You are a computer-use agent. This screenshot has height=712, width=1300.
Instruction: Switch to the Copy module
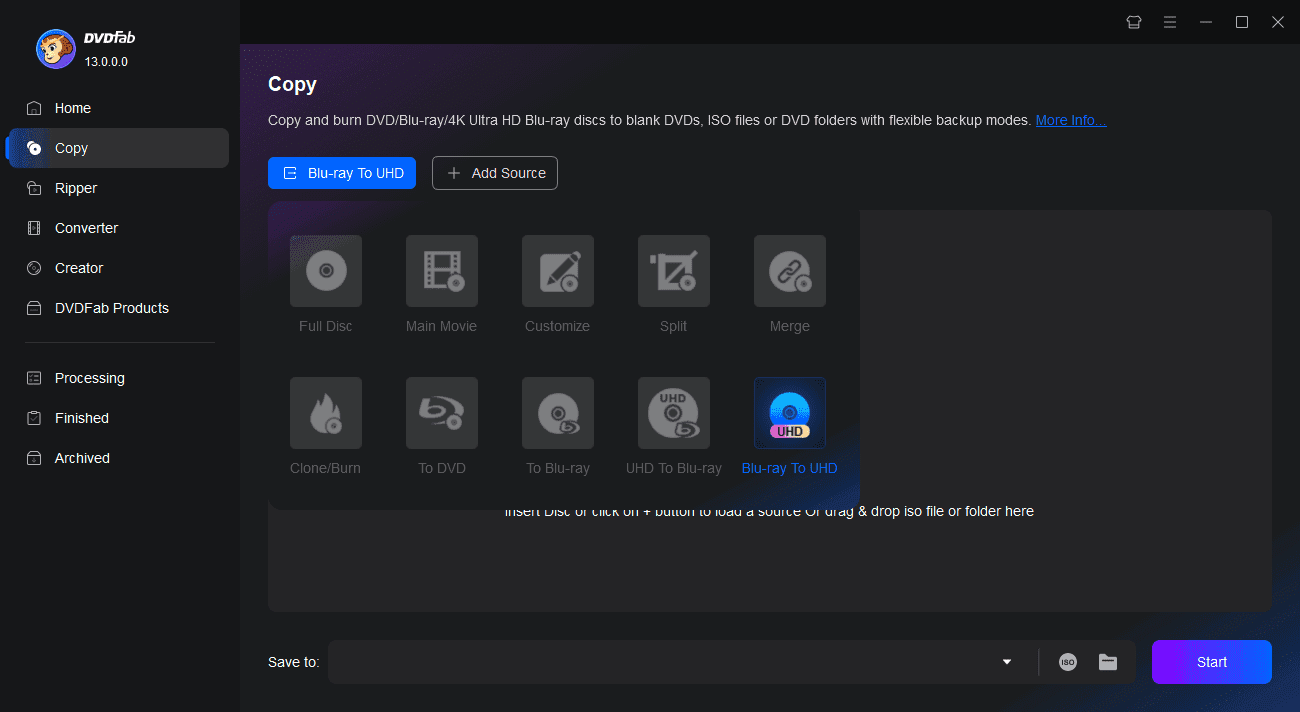pos(118,148)
